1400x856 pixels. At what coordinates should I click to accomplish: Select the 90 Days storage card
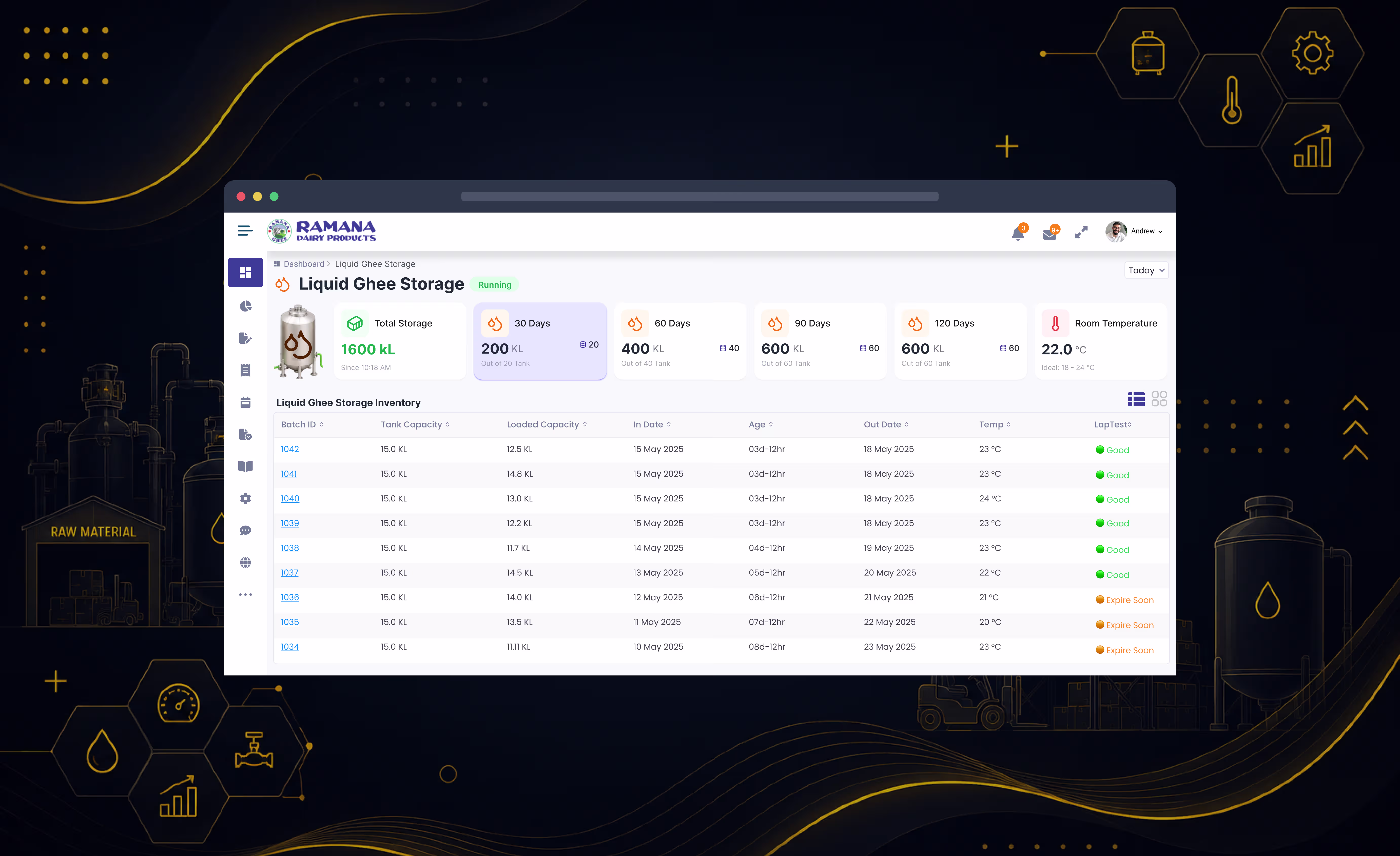pyautogui.click(x=821, y=341)
